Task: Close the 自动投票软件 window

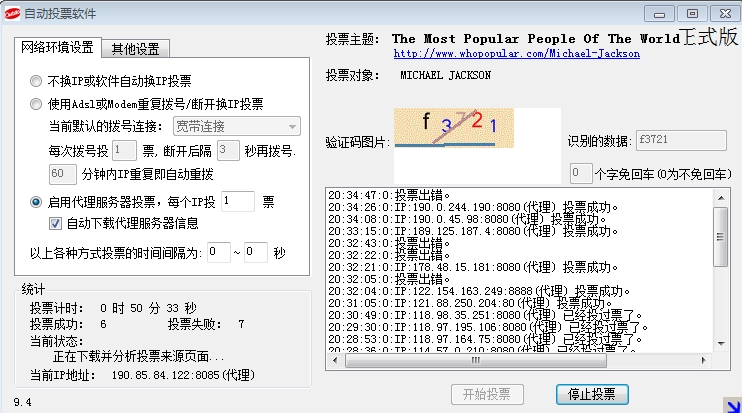Action: pos(725,14)
